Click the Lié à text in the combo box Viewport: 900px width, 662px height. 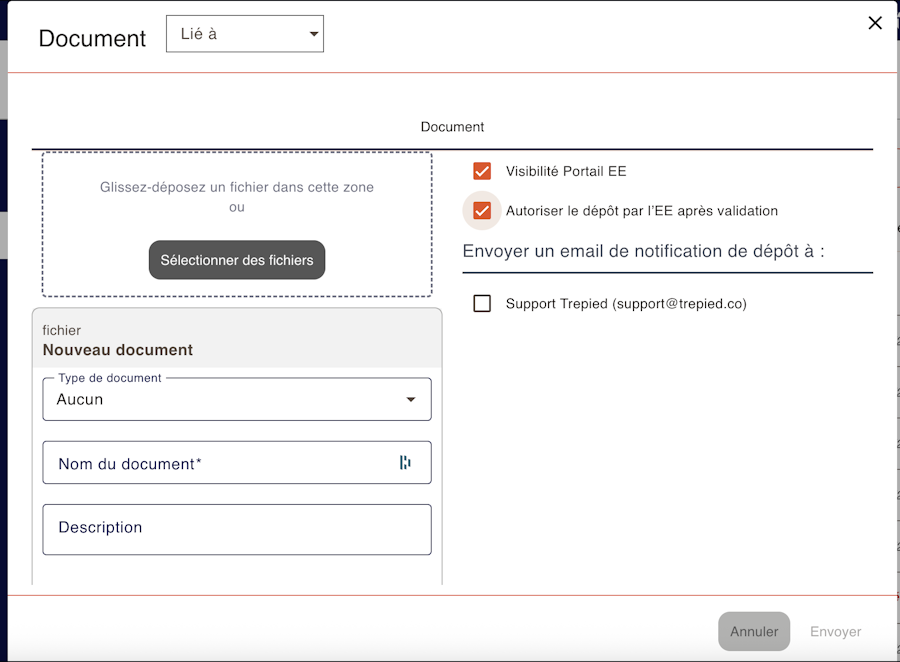coord(199,34)
